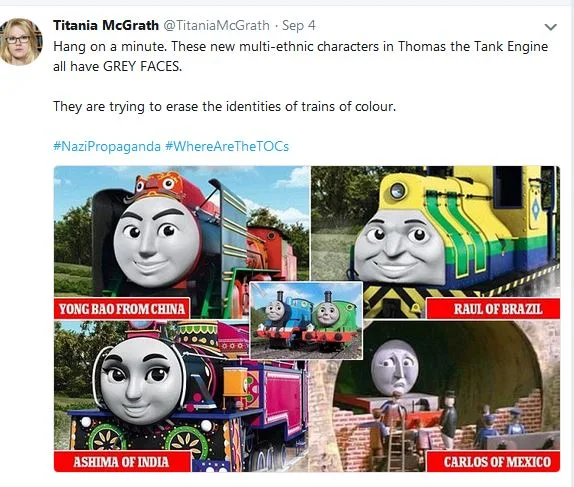Viewport: 574px width, 487px height.
Task: Click the sentence about trains of colour
Action: pos(224,107)
